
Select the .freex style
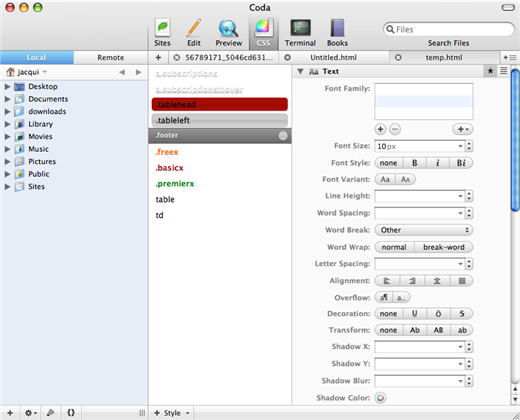(x=167, y=152)
